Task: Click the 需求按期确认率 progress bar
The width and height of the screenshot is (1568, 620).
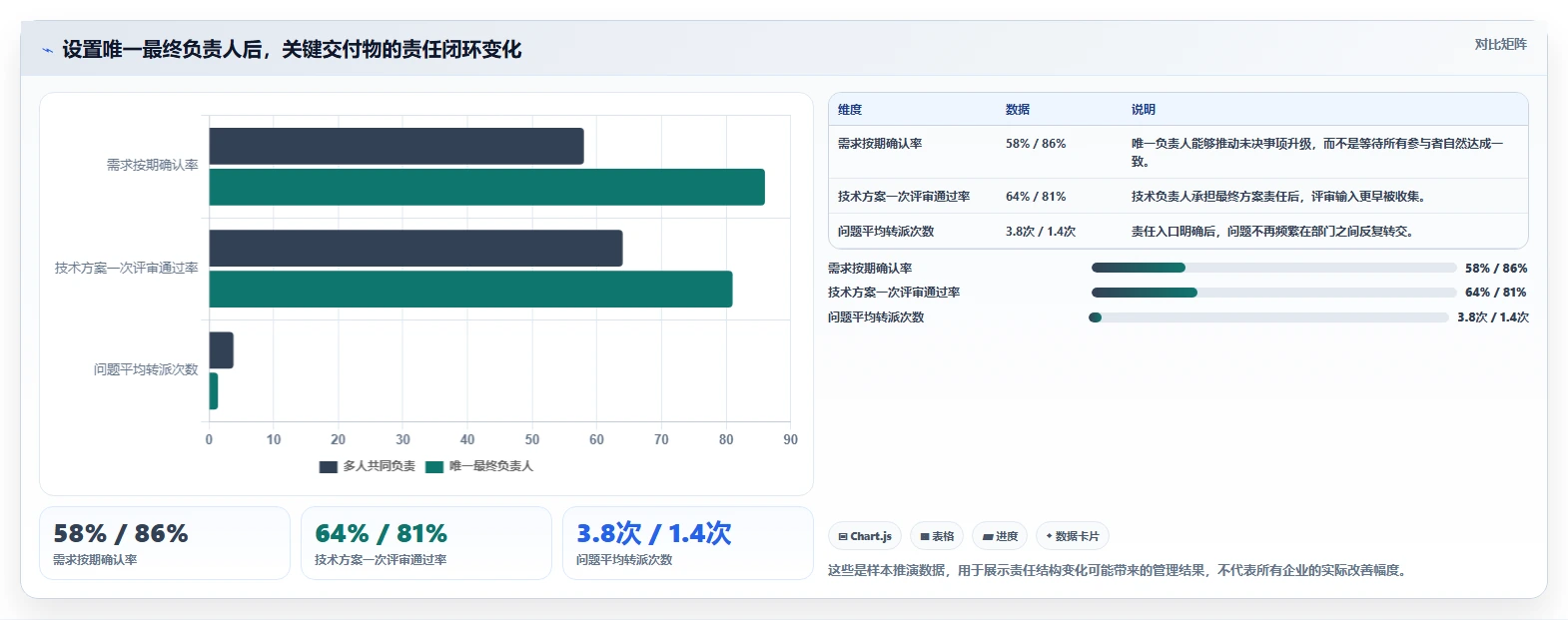Action: [1273, 268]
